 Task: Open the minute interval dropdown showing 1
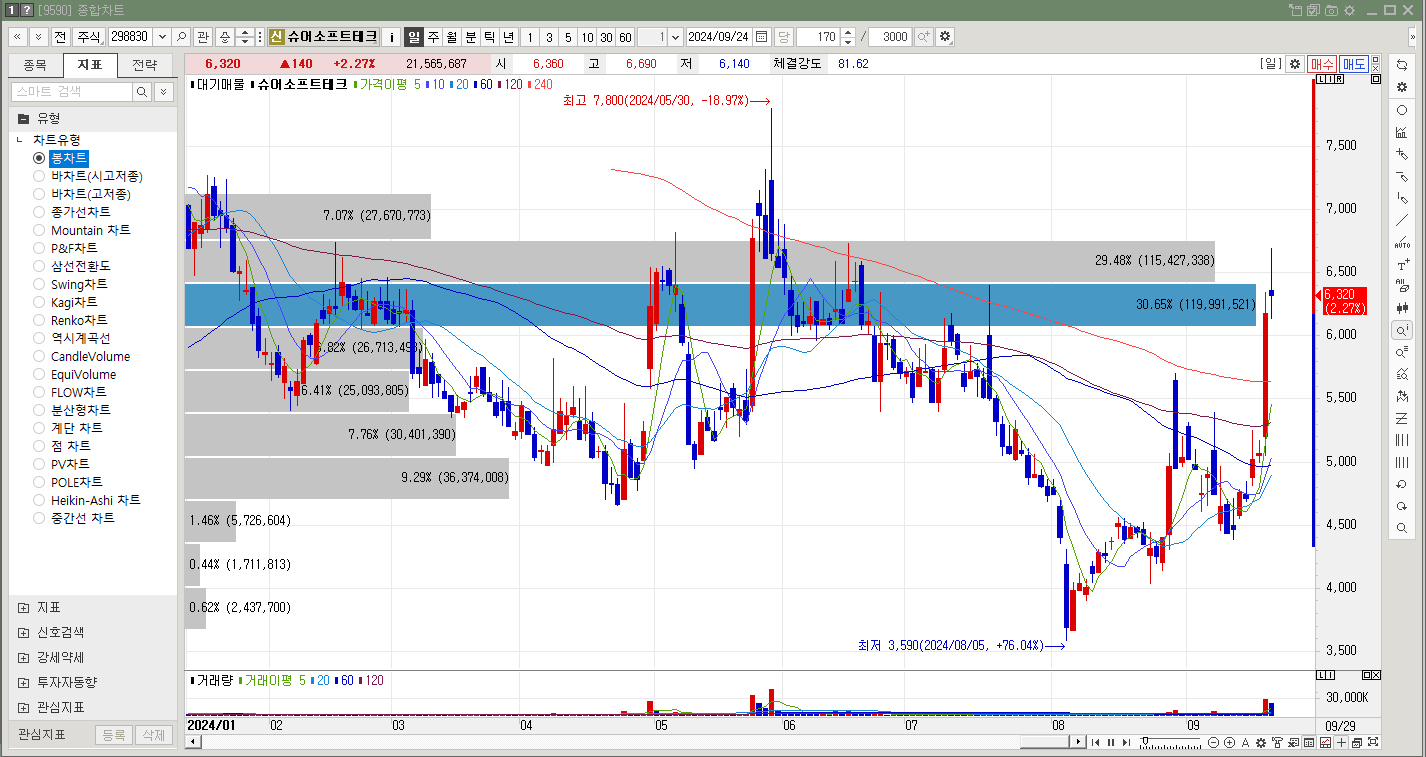pos(675,37)
